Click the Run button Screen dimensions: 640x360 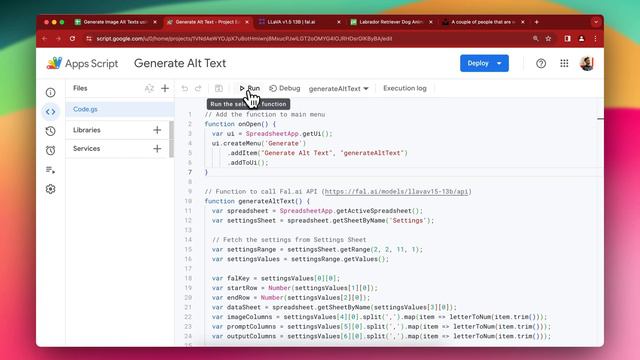(250, 88)
